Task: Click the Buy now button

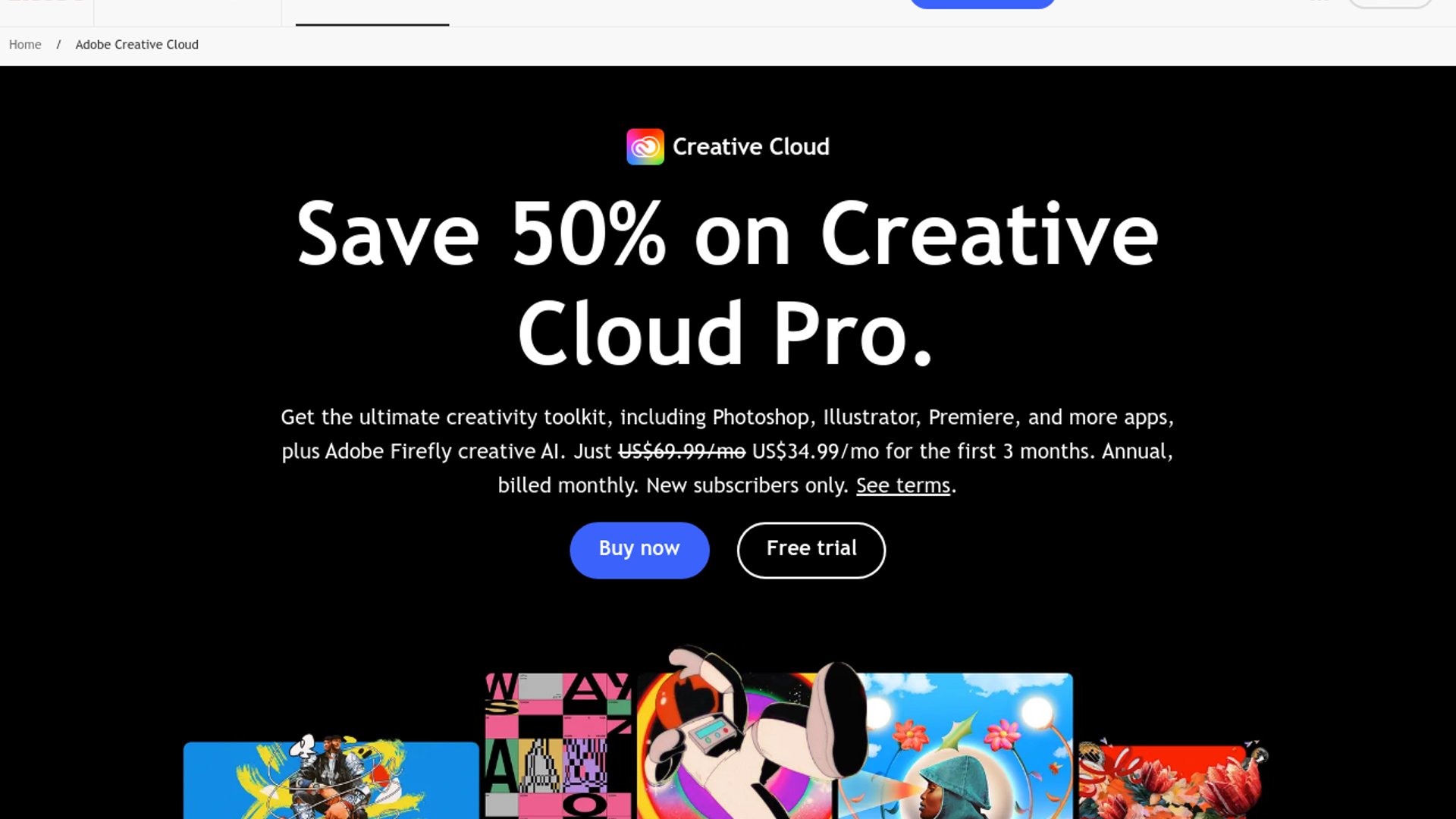Action: 639,550
